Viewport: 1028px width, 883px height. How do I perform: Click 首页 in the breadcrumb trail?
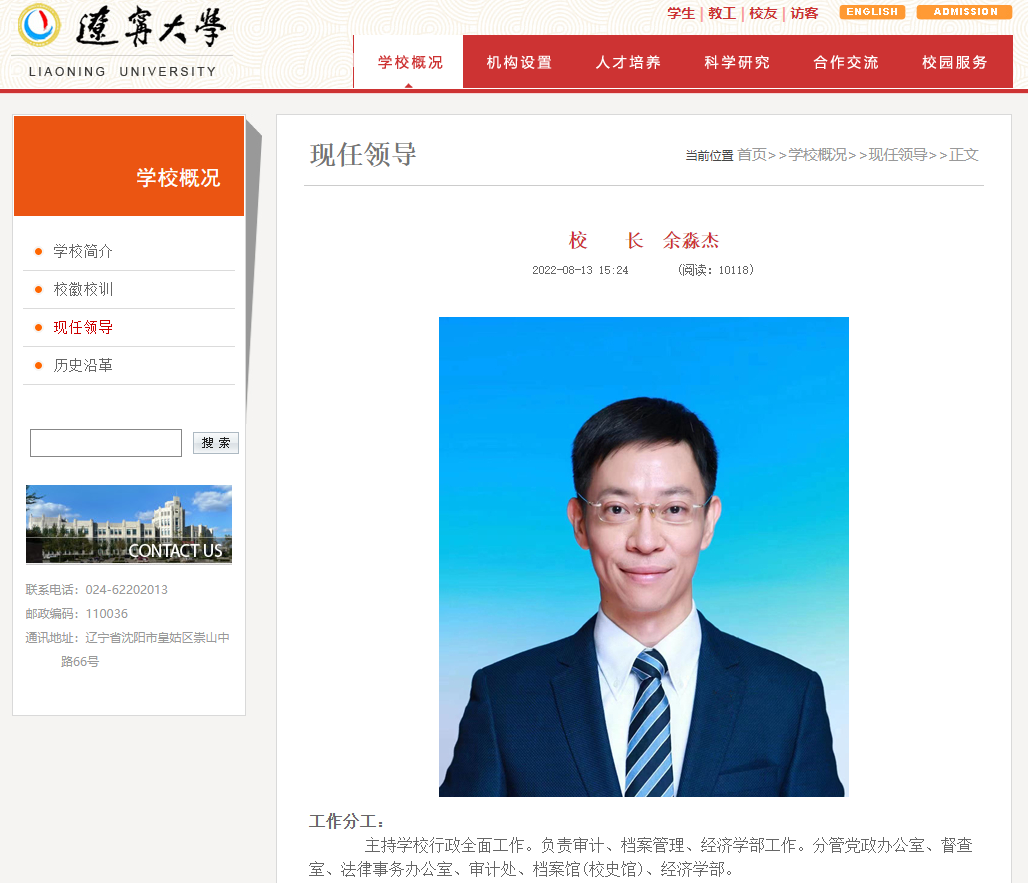(751, 155)
